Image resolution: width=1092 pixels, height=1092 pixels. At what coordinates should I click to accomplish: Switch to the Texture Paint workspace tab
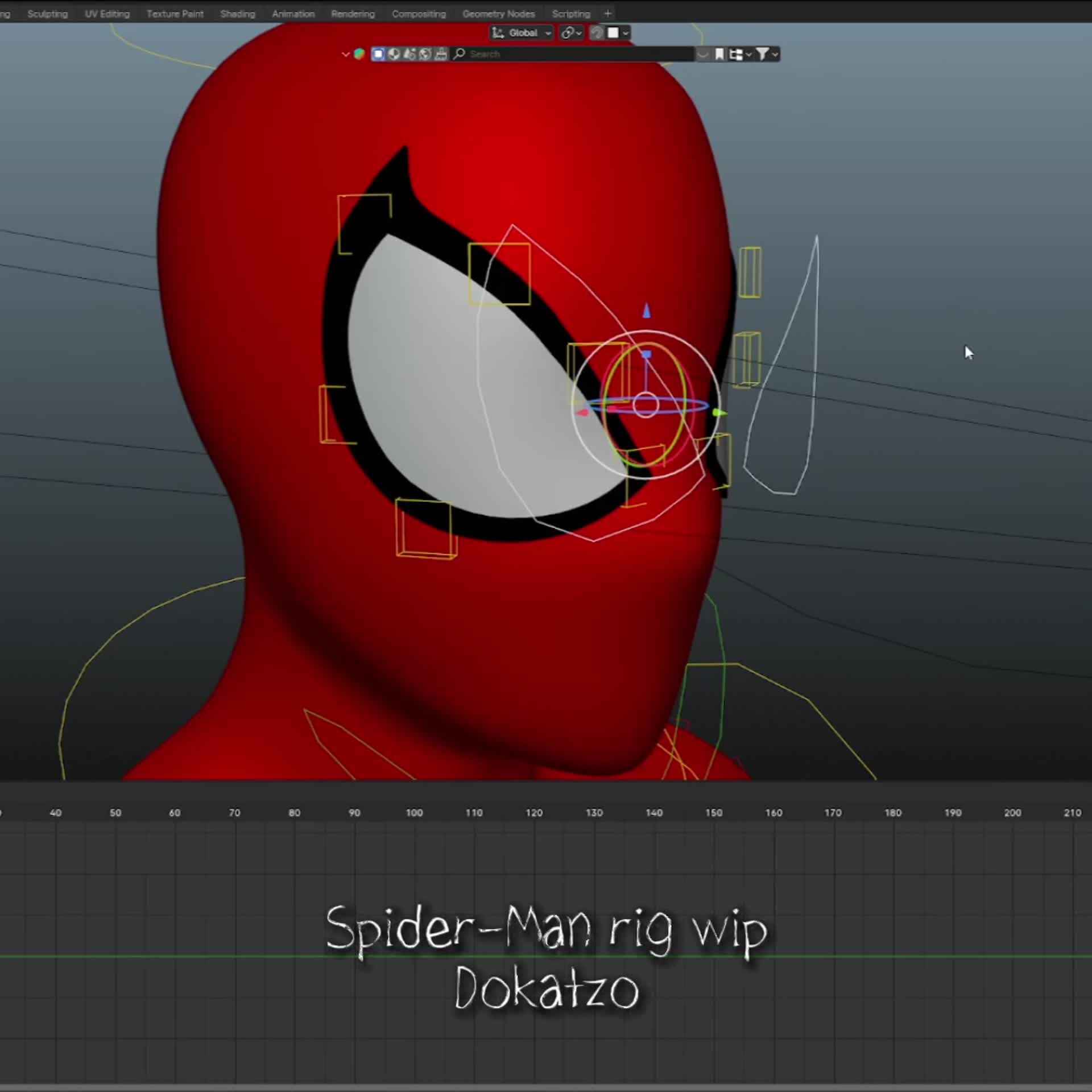[x=175, y=14]
